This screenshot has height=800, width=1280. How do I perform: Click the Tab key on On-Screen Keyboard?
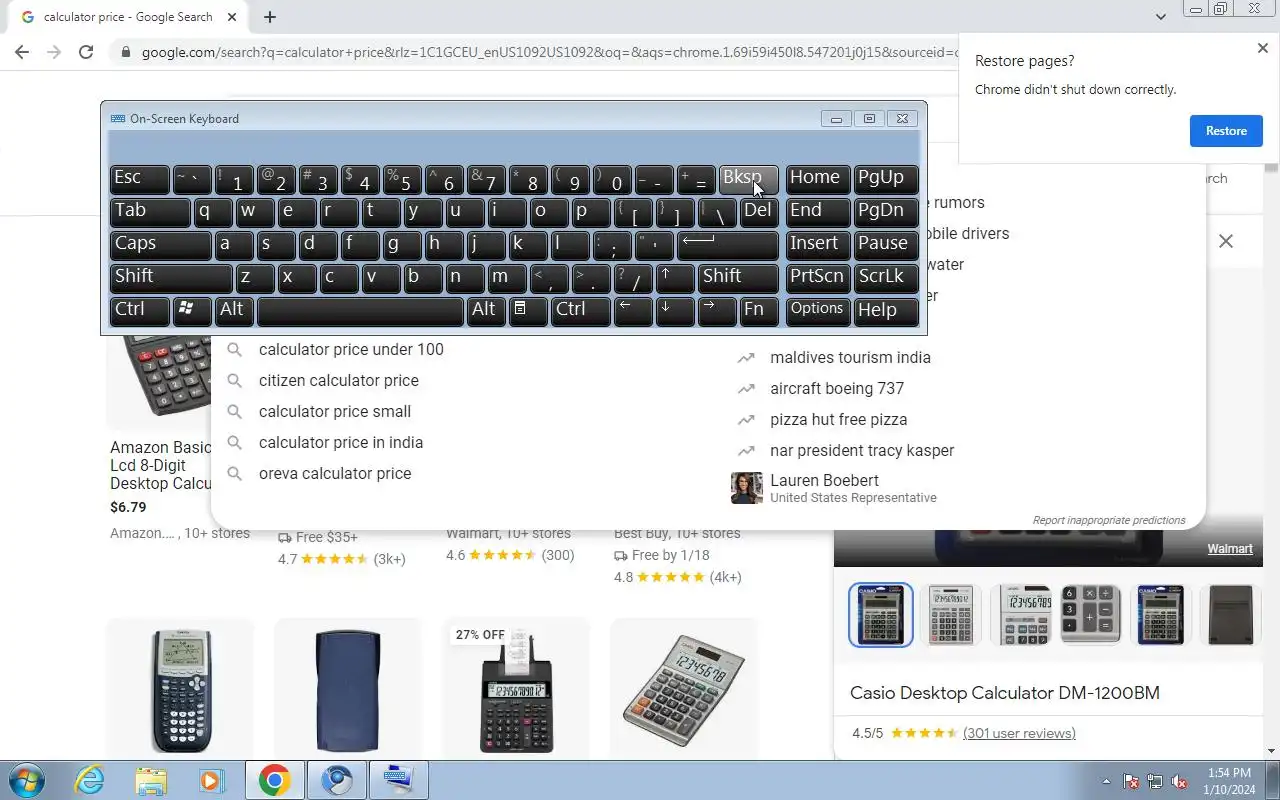pos(150,212)
